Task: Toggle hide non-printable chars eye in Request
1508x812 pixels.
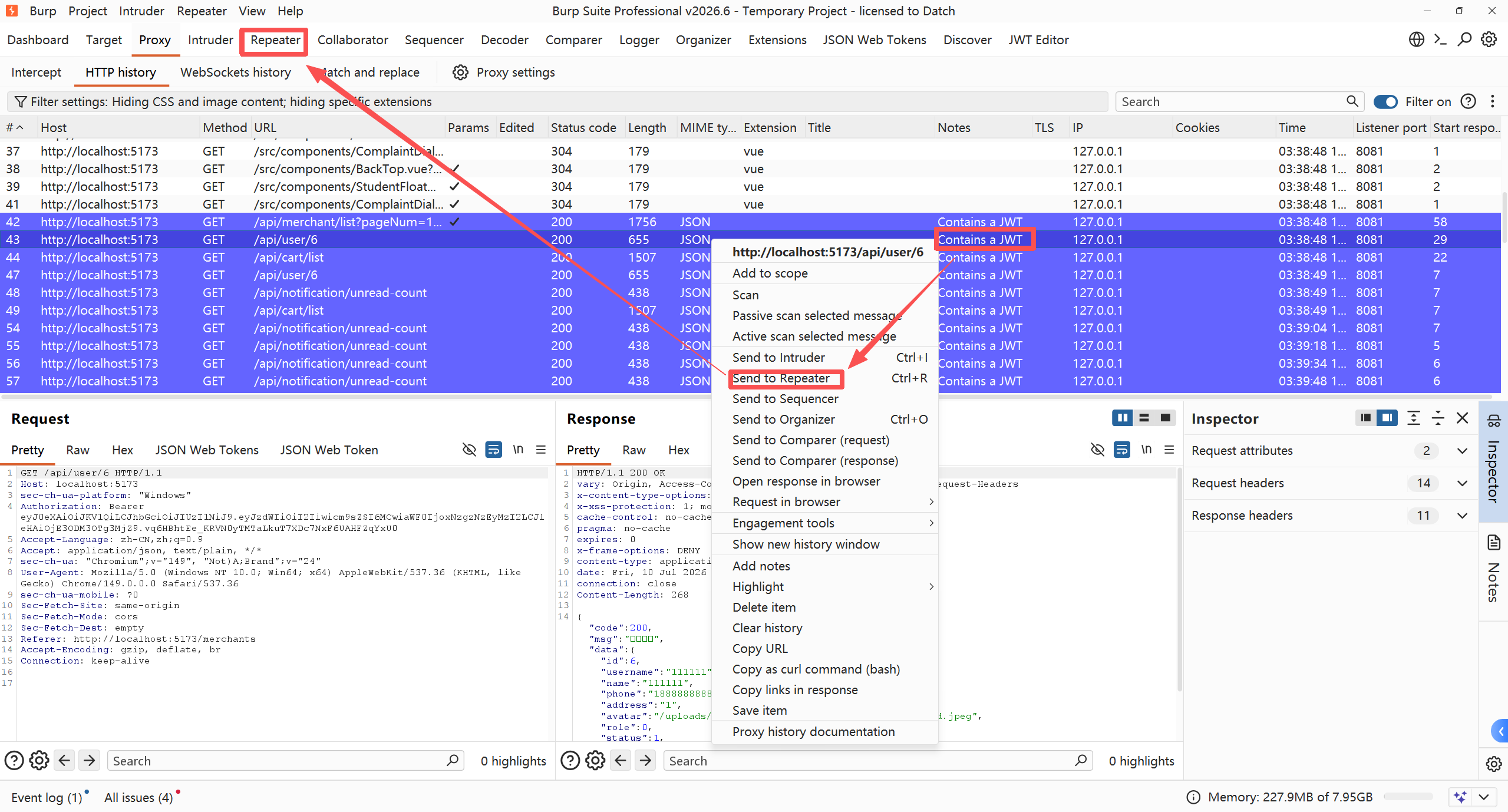Action: point(469,450)
